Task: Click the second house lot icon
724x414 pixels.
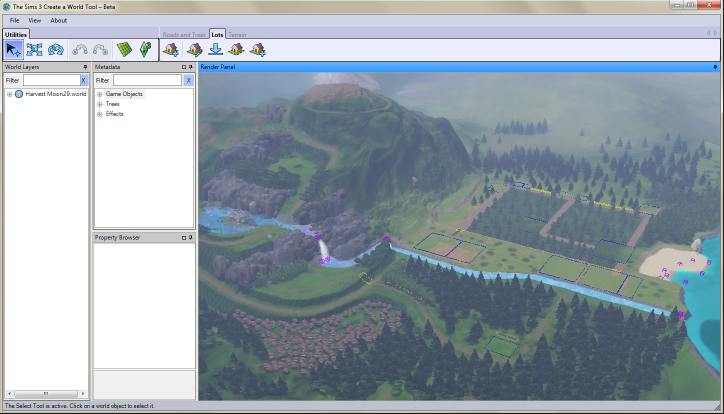Action: click(194, 49)
